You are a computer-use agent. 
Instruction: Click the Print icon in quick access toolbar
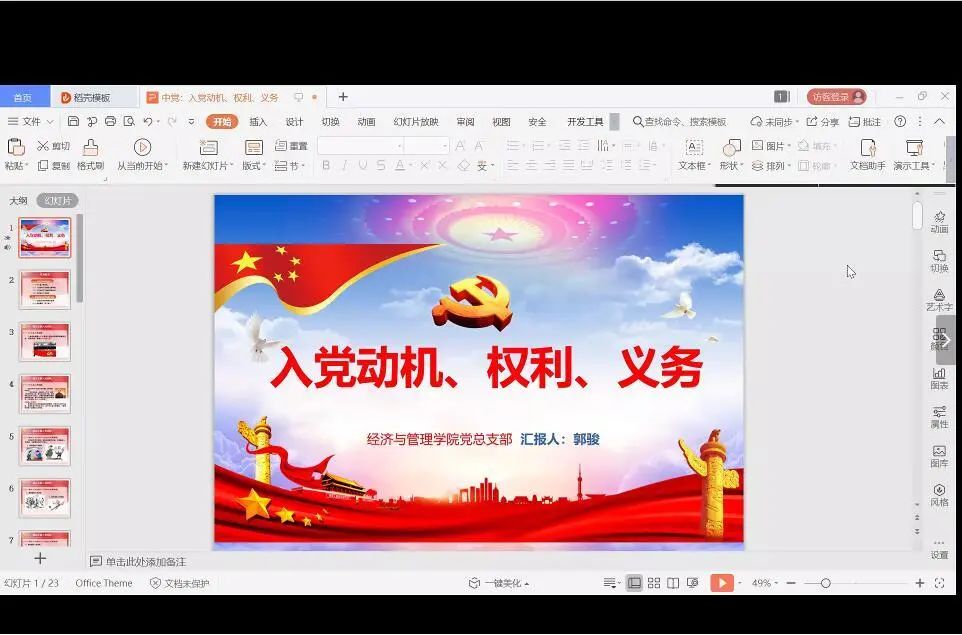(110, 122)
